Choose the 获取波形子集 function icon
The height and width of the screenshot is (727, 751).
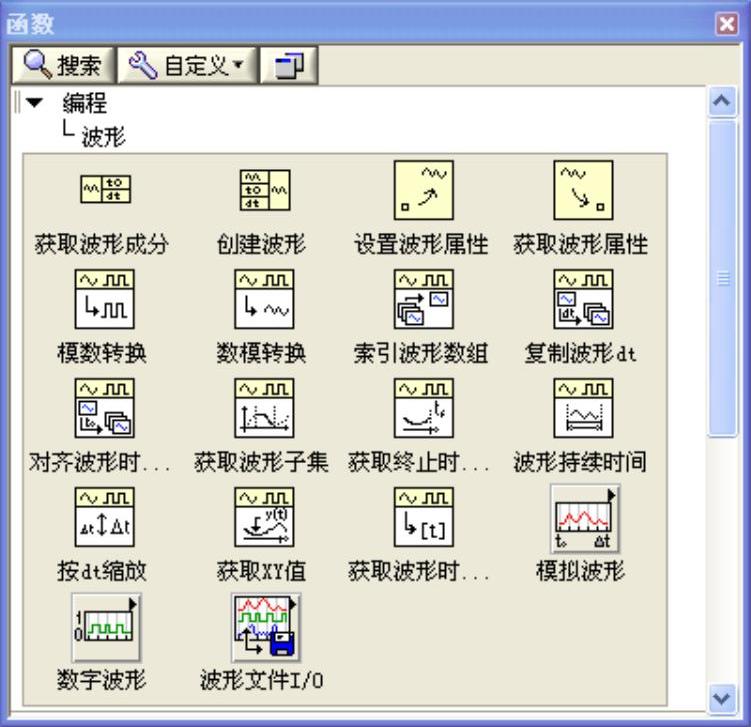click(264, 408)
